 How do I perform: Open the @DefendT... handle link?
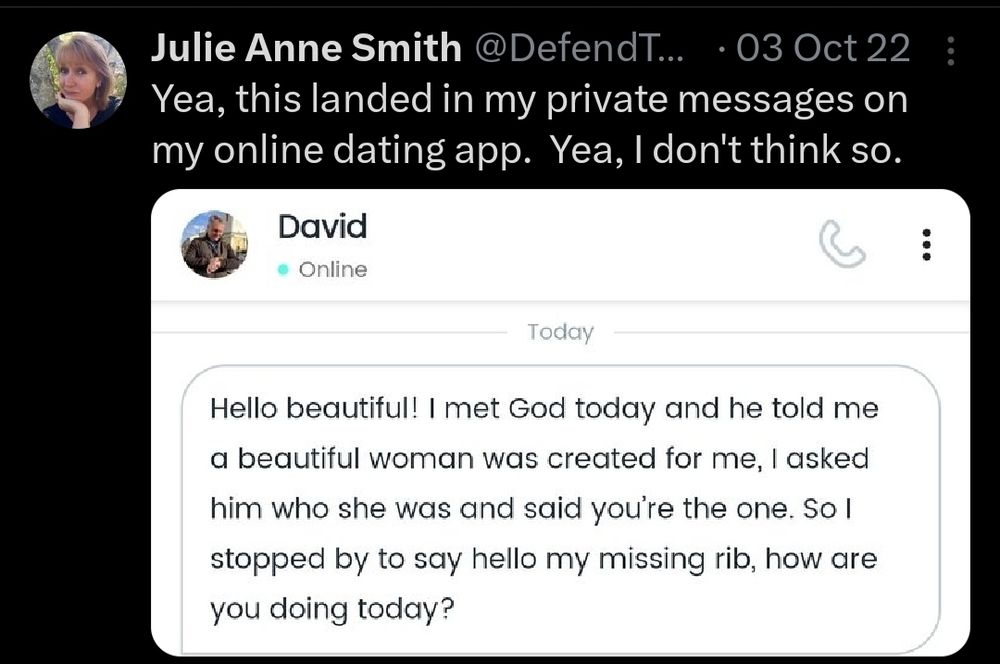[x=578, y=47]
